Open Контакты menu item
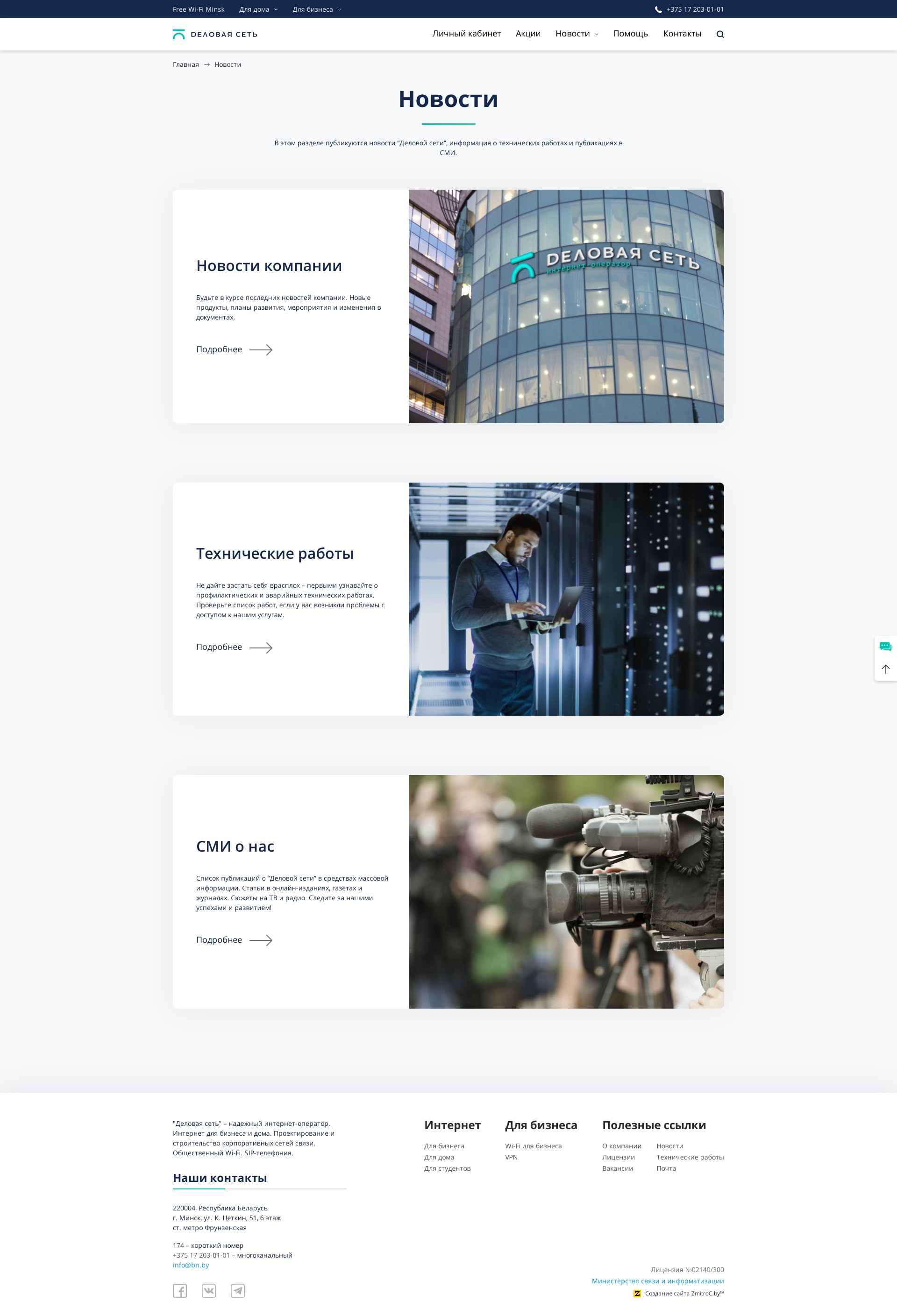The width and height of the screenshot is (897, 1316). point(682,34)
